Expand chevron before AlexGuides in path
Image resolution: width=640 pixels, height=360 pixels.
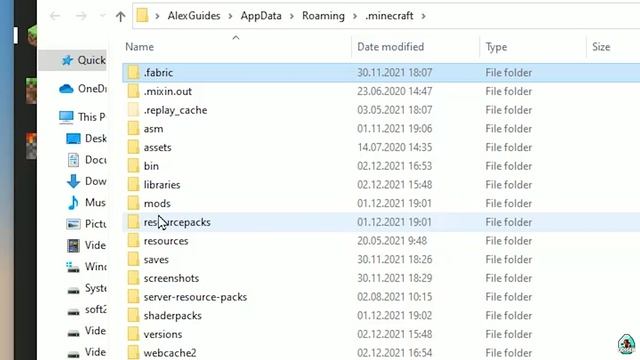point(157,16)
